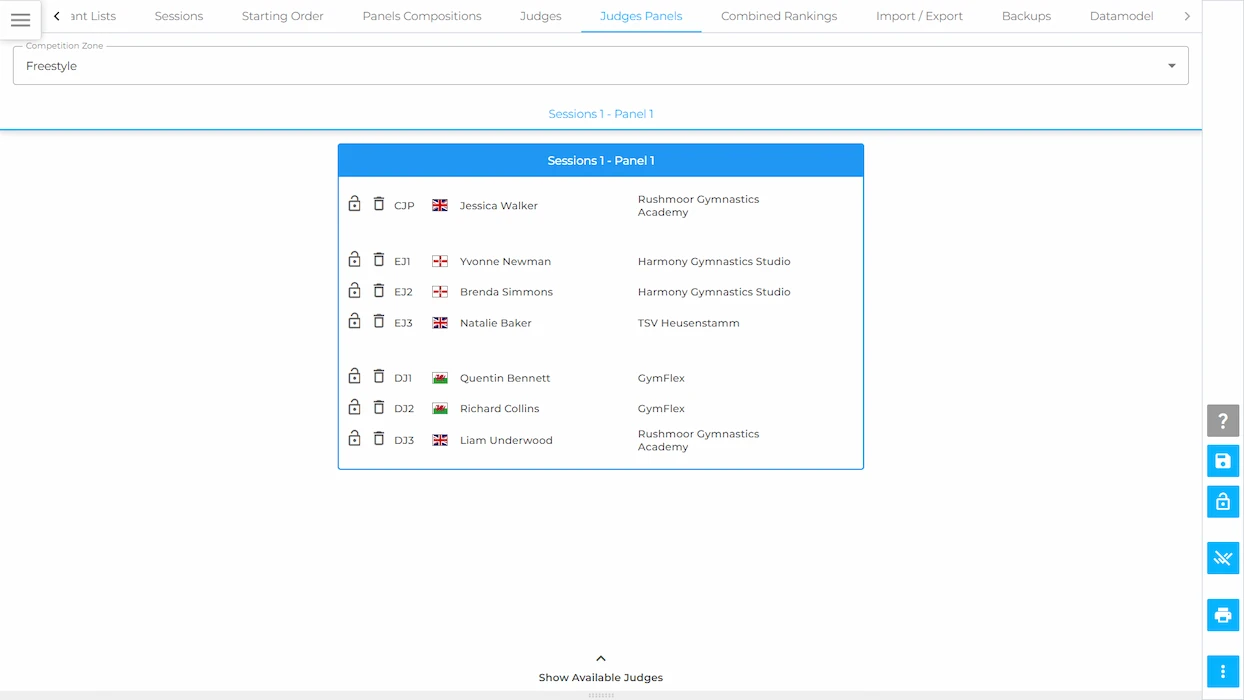The height and width of the screenshot is (700, 1244).
Task: Switch to the Starting Order tab
Action: [x=283, y=16]
